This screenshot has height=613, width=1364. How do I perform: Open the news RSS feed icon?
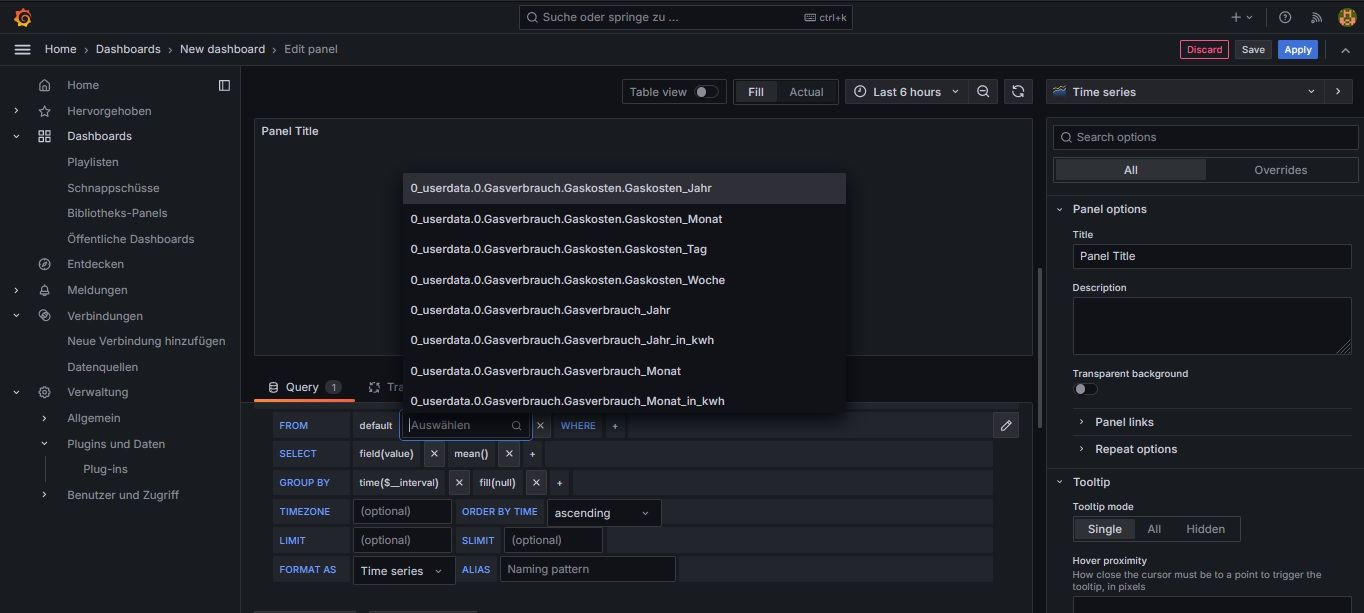(x=1316, y=17)
